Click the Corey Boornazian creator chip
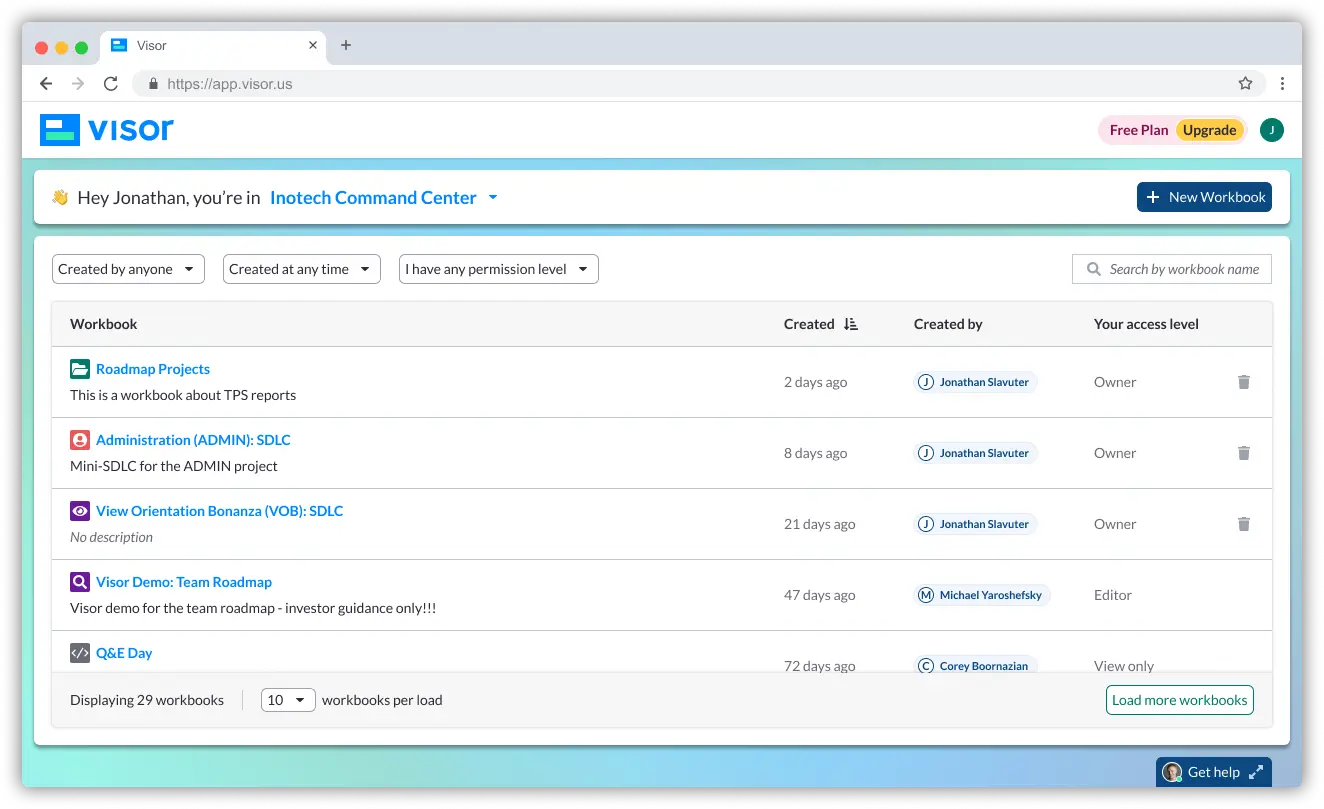The width and height of the screenshot is (1324, 809). [x=975, y=665]
